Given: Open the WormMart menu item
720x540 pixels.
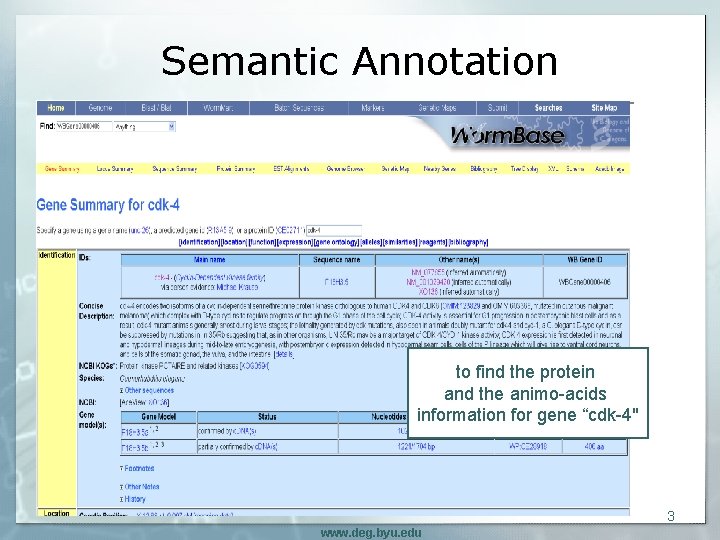Looking at the screenshot, I should (218, 108).
